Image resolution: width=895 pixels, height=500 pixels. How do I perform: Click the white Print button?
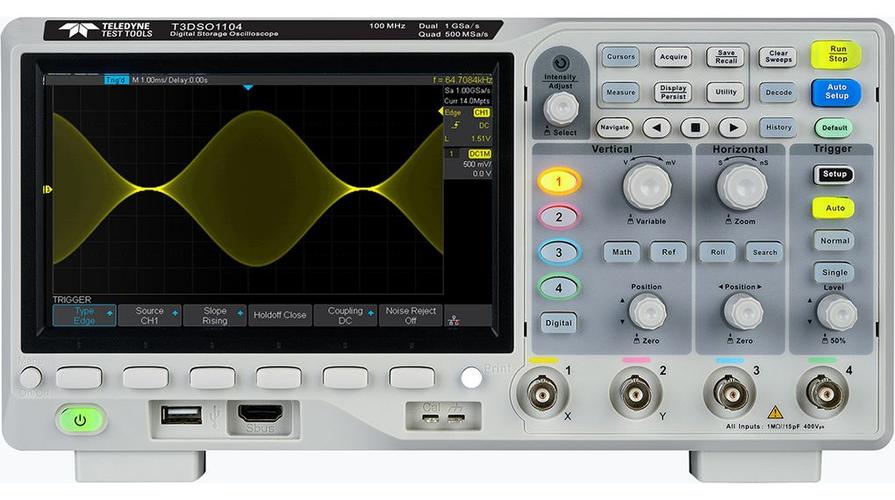[471, 377]
